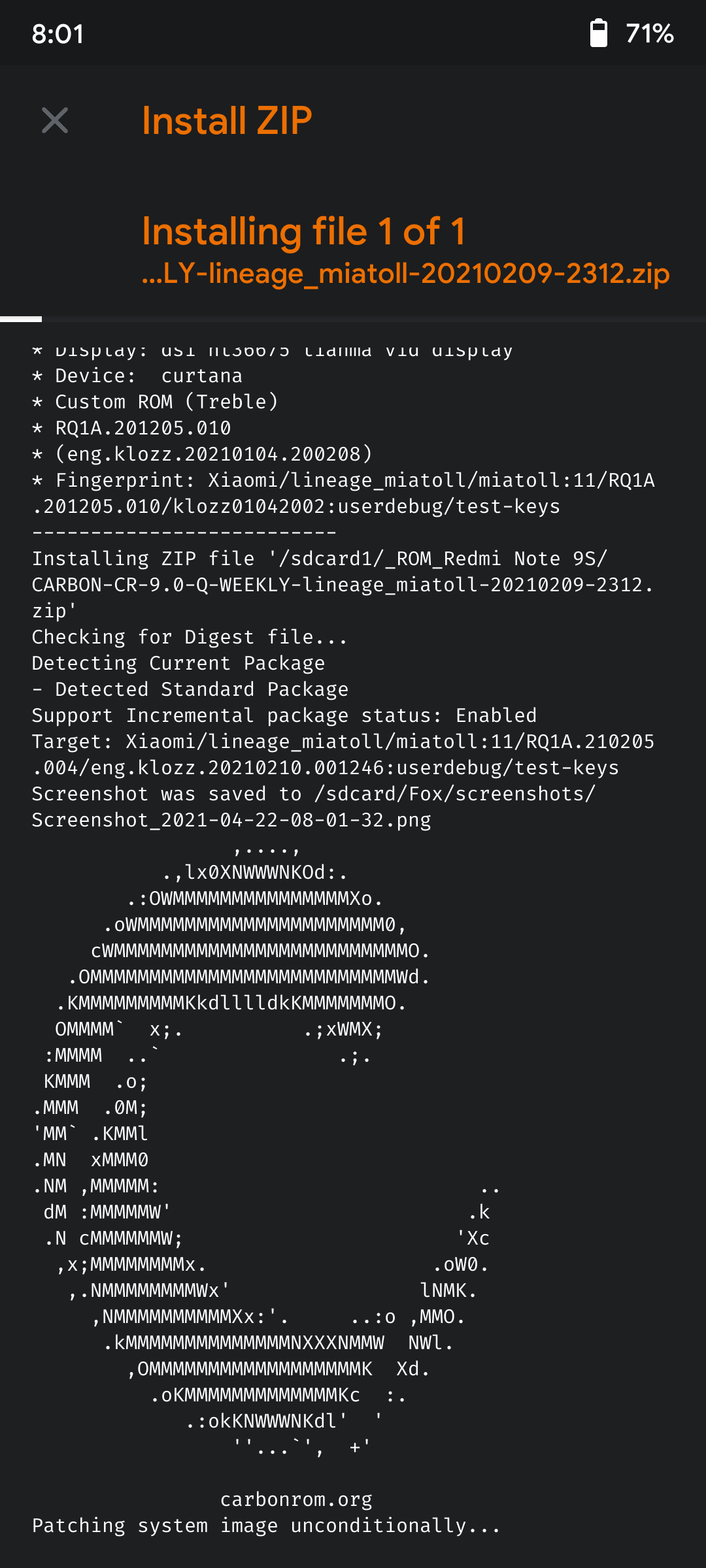
Task: Tap the Installing file 1 of 1 heading
Action: coord(304,231)
